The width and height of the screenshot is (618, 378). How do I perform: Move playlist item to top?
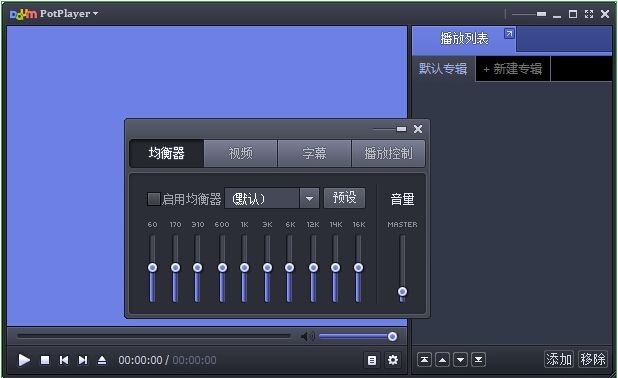(x=424, y=360)
